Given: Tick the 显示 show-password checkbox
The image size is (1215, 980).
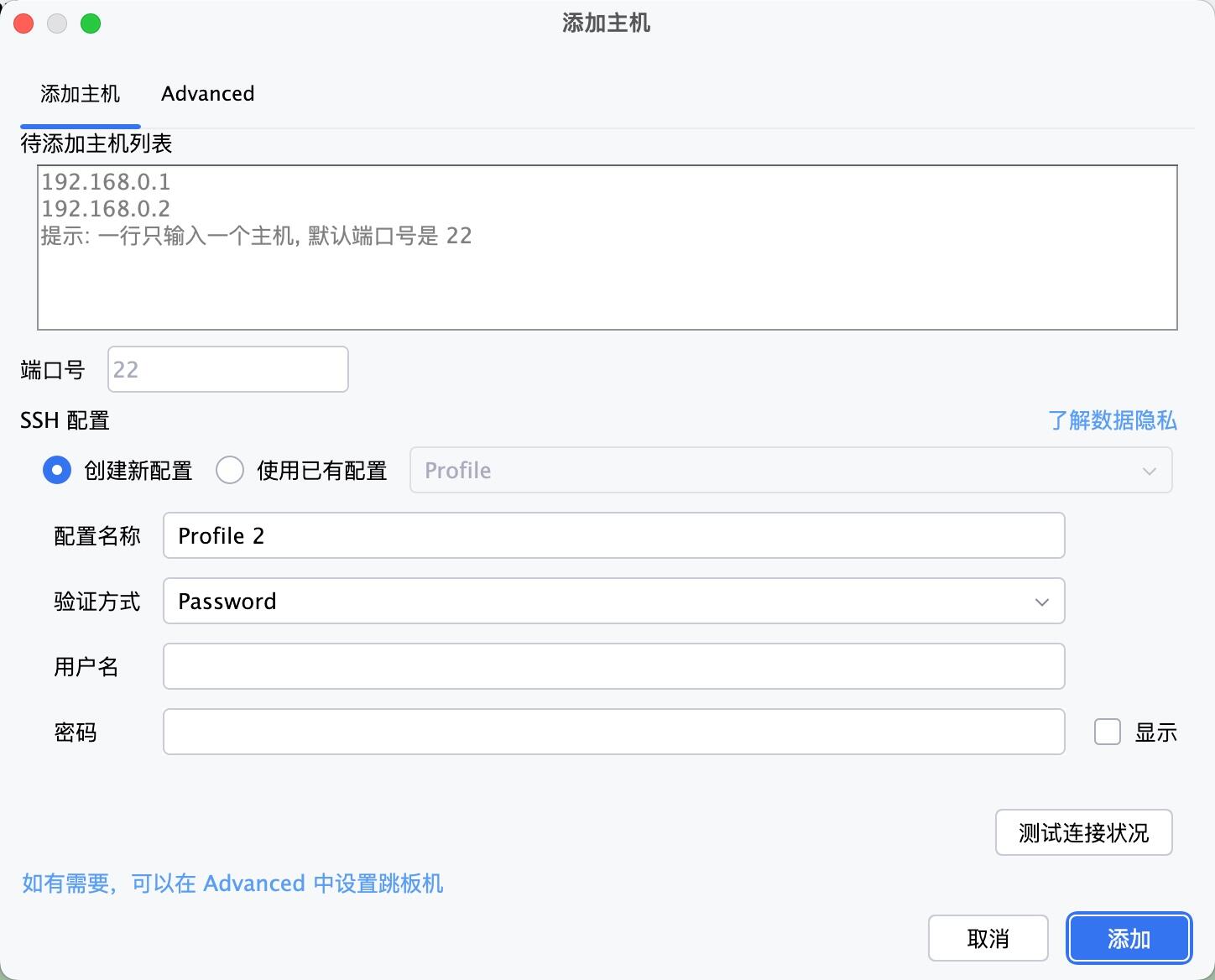Looking at the screenshot, I should pyautogui.click(x=1108, y=732).
